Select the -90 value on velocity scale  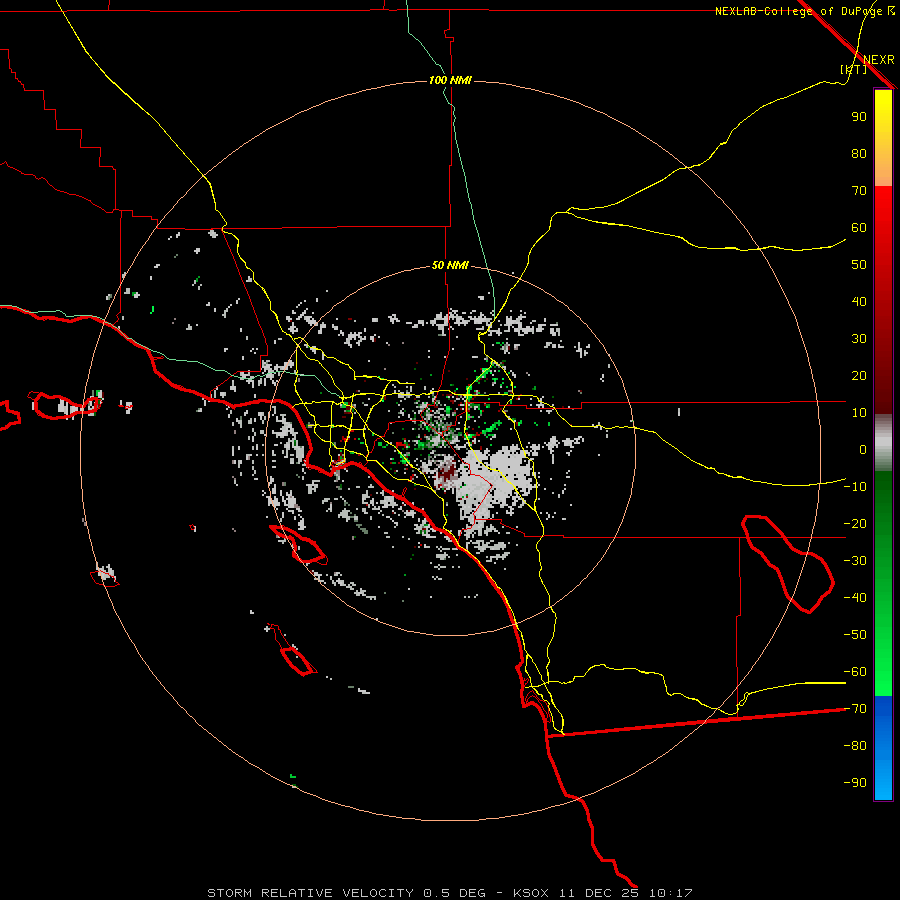855,783
